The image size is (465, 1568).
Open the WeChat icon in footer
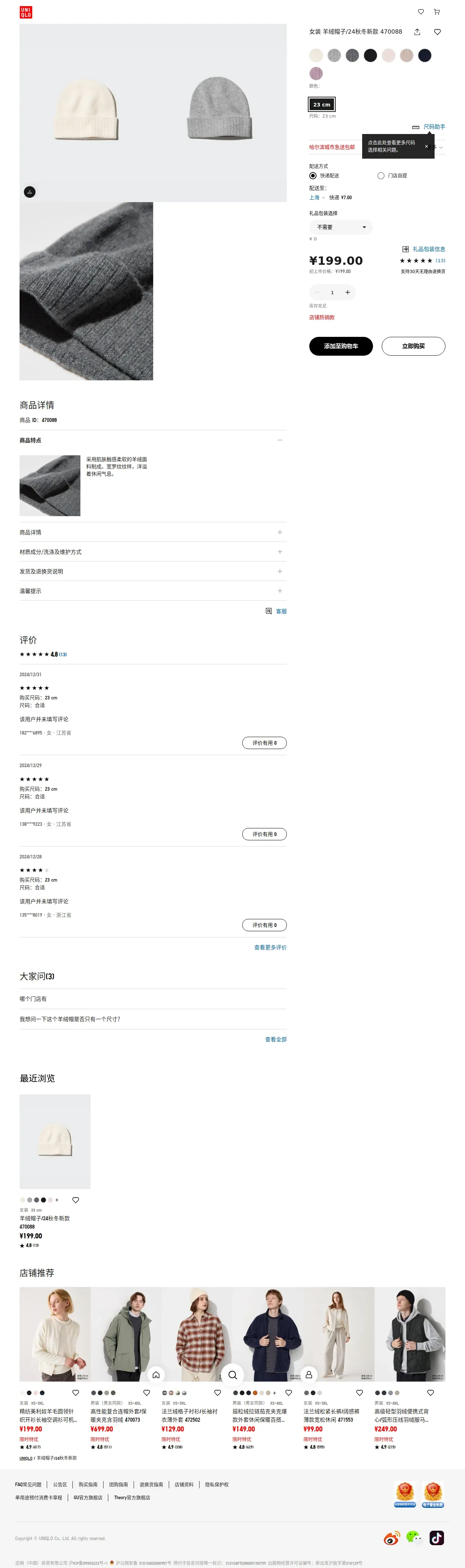(415, 1538)
